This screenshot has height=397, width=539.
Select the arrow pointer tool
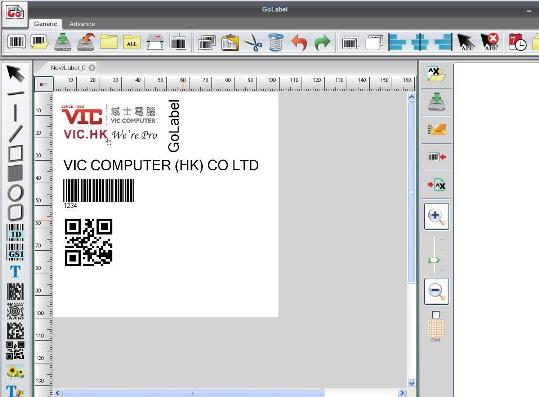tap(15, 73)
